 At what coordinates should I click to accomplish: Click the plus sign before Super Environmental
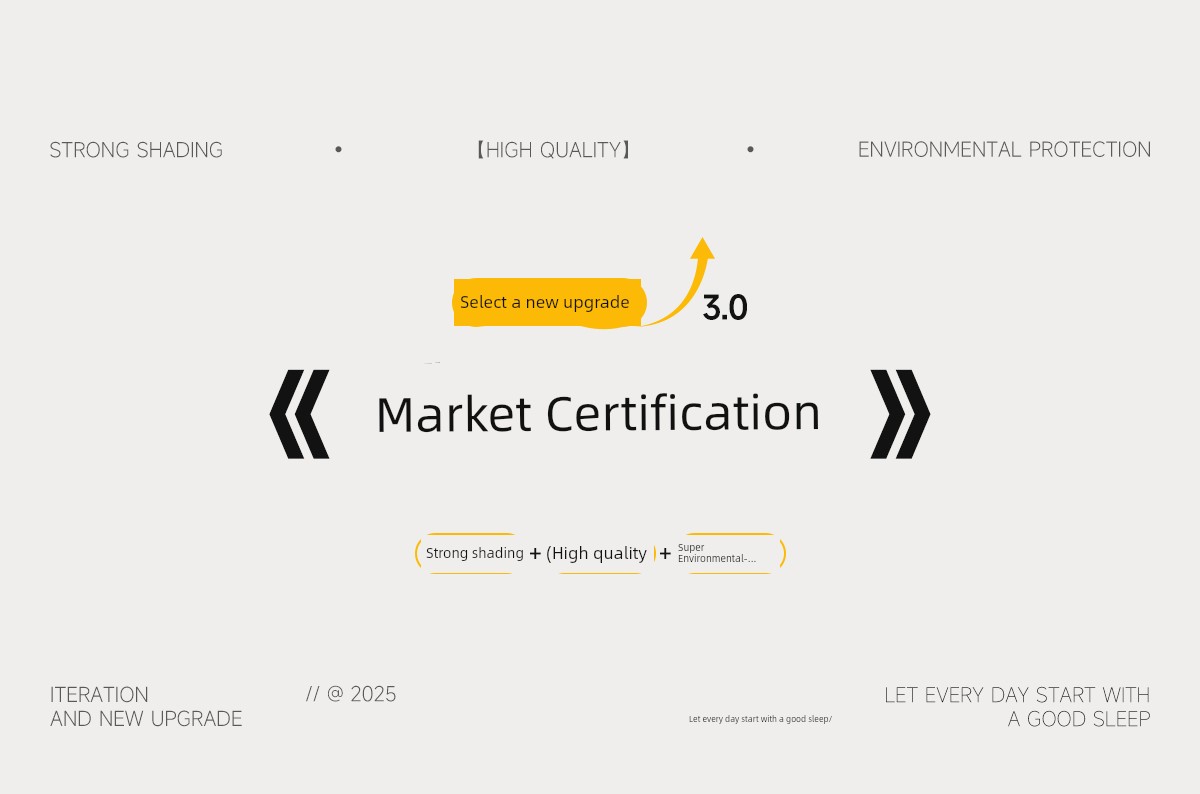[x=665, y=554]
